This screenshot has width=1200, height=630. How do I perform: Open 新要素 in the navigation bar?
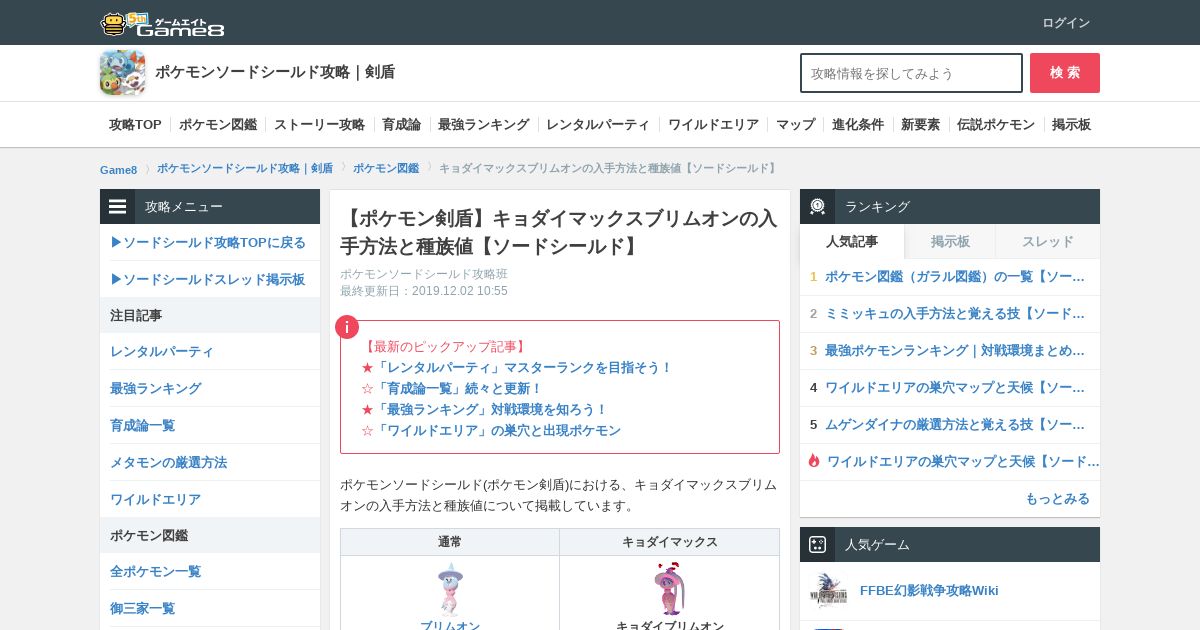(x=920, y=125)
